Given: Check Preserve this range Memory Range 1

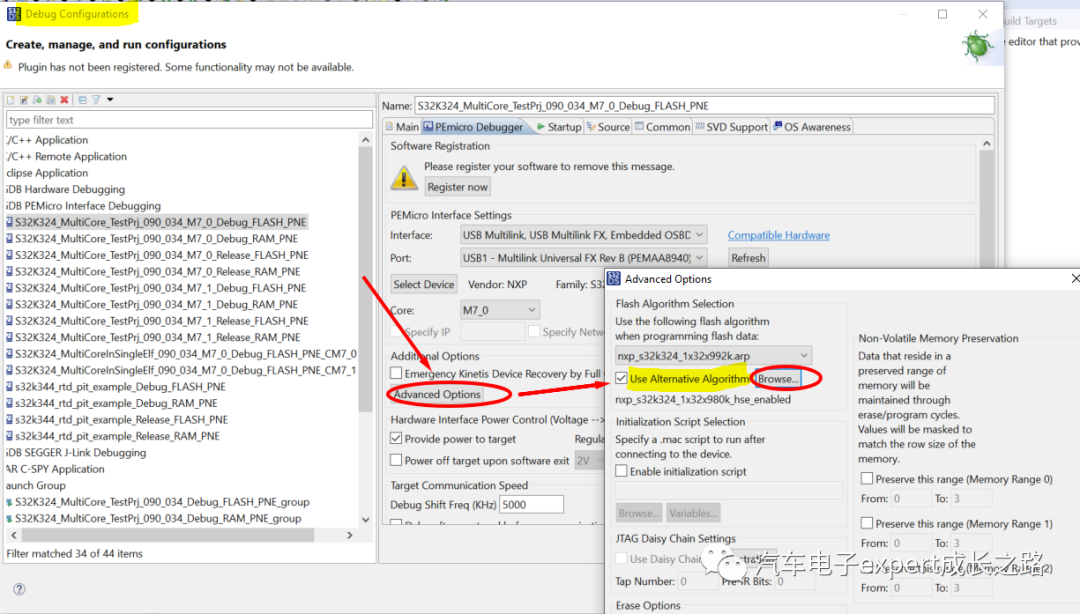Looking at the screenshot, I should click(x=866, y=523).
